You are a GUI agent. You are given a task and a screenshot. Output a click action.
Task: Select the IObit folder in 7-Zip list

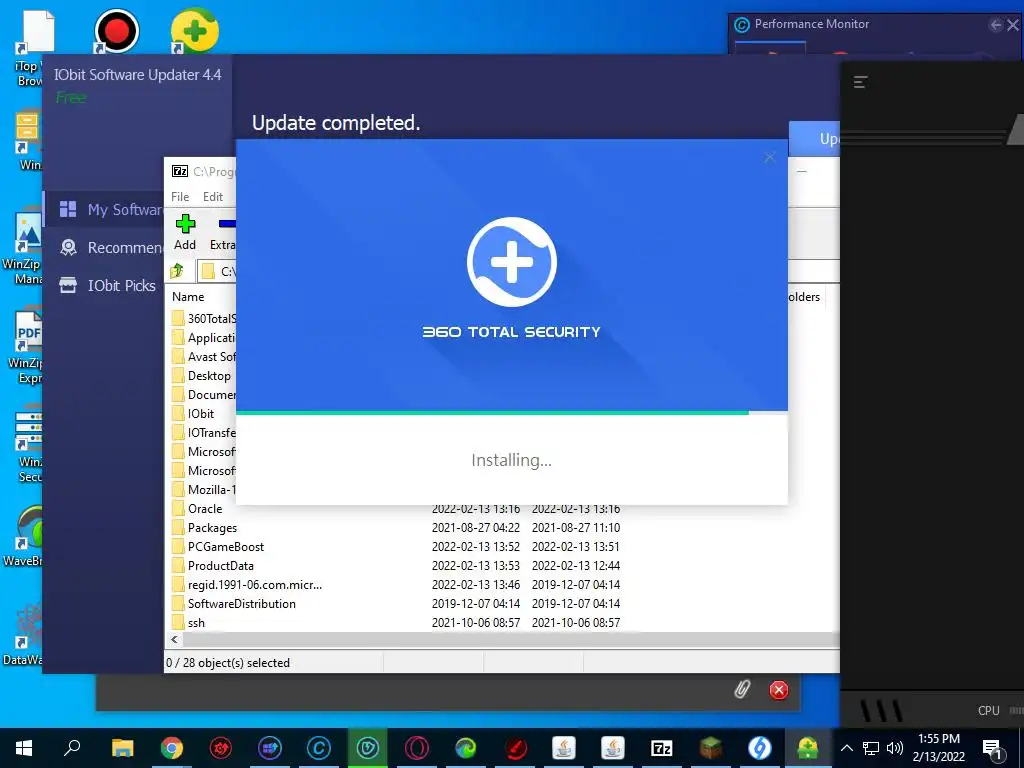click(193, 413)
